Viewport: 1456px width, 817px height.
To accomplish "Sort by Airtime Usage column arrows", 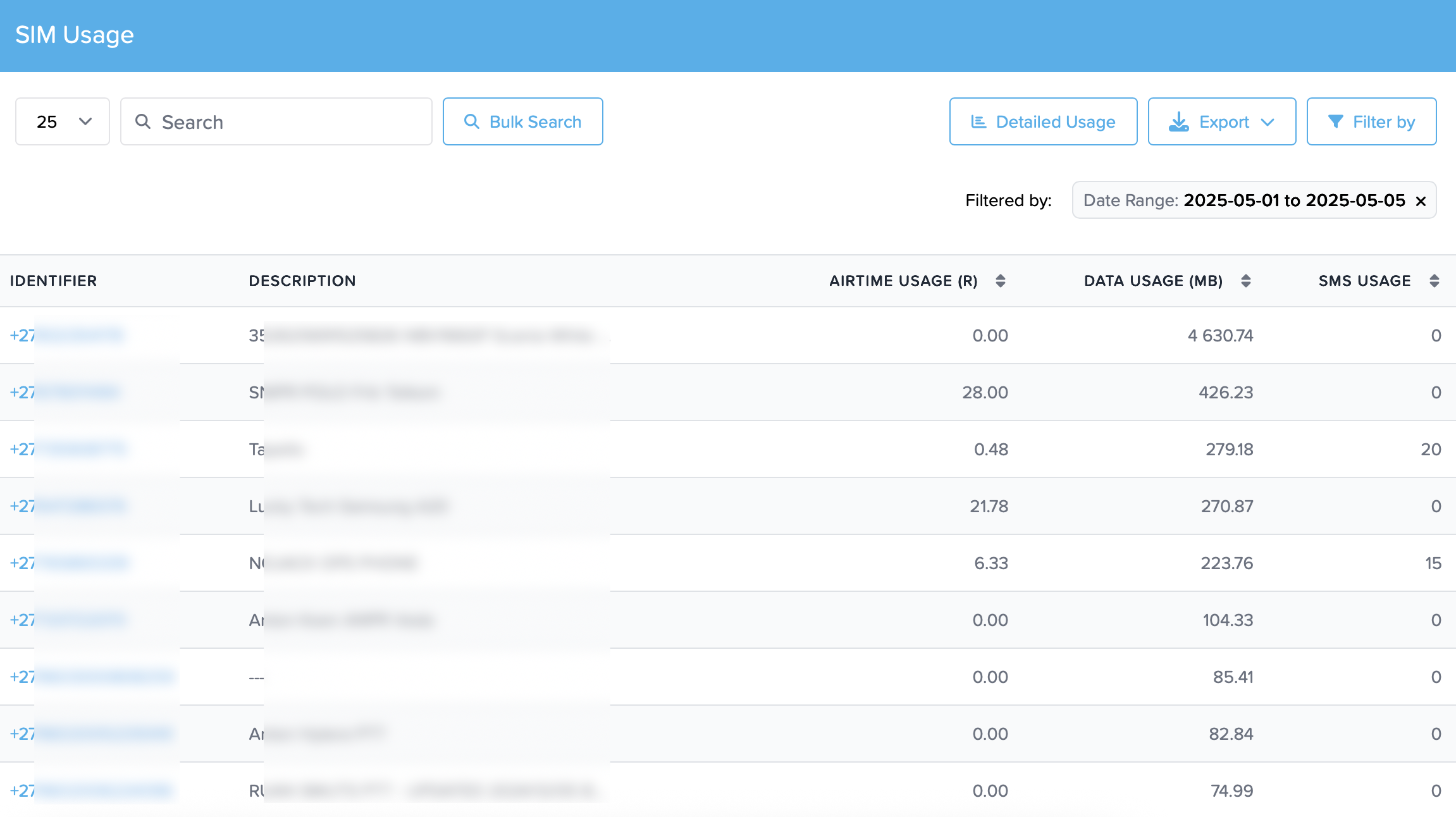I will [x=1000, y=281].
